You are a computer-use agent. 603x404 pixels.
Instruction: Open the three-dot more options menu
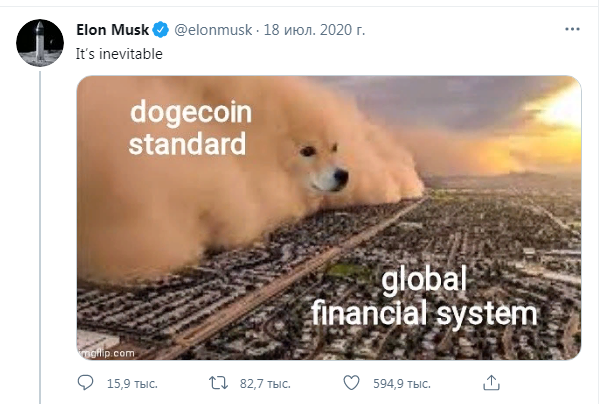(572, 29)
